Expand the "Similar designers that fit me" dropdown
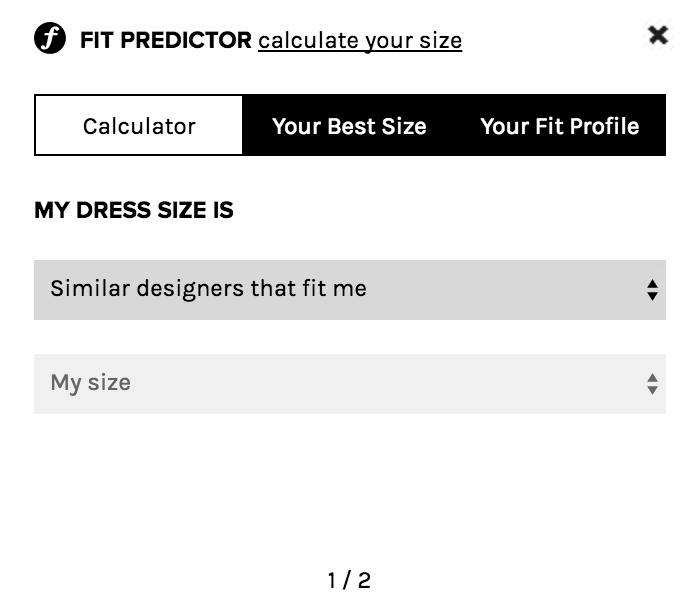Viewport: 692px width, 602px height. 350,290
